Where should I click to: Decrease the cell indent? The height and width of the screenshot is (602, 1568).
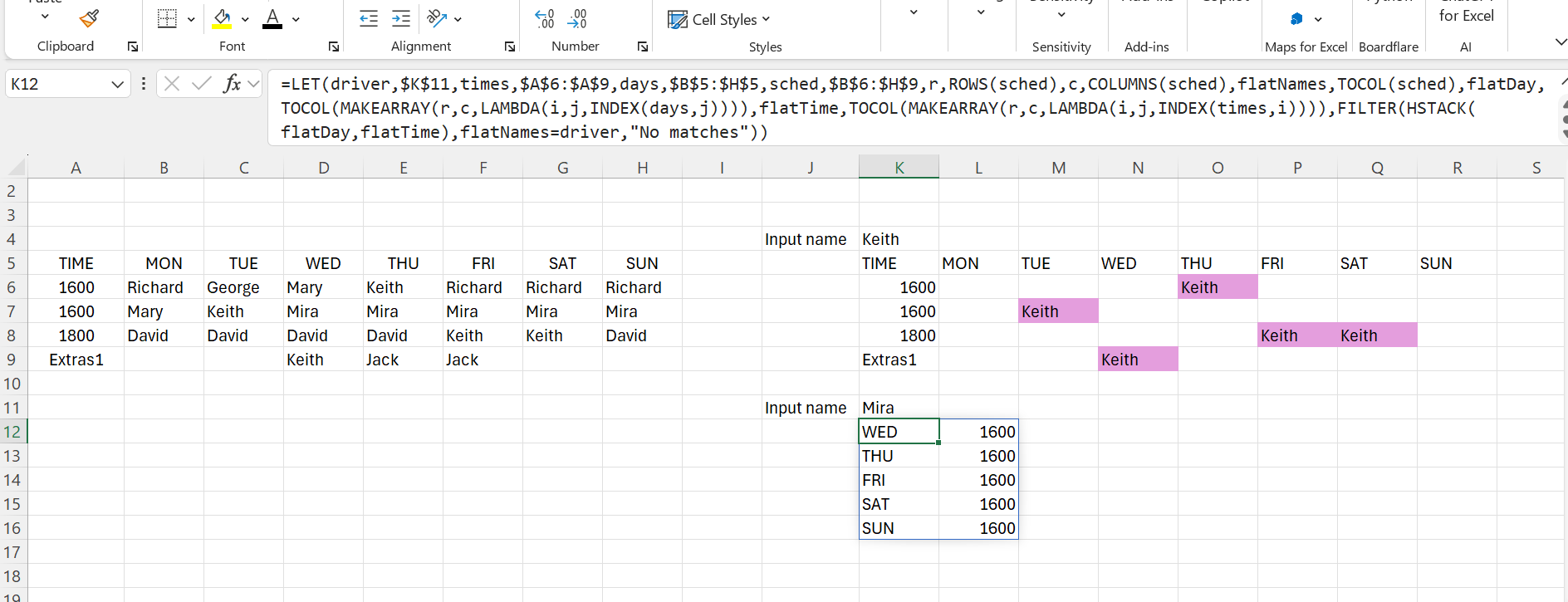(369, 18)
